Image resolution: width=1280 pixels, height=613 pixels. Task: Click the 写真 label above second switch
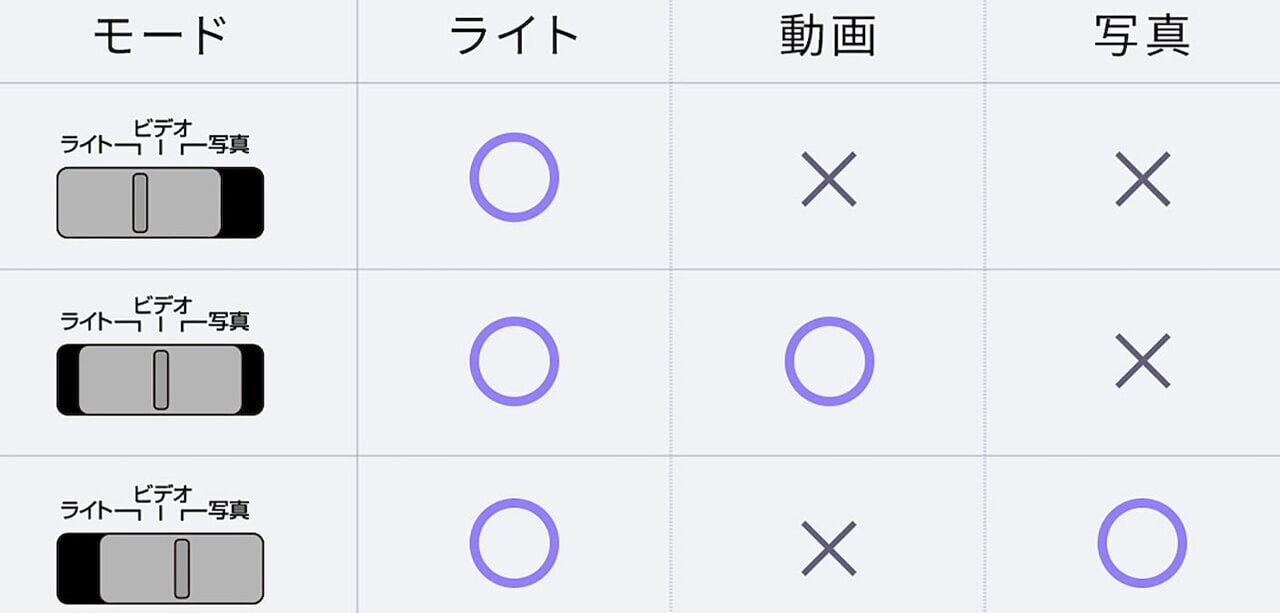(x=229, y=321)
